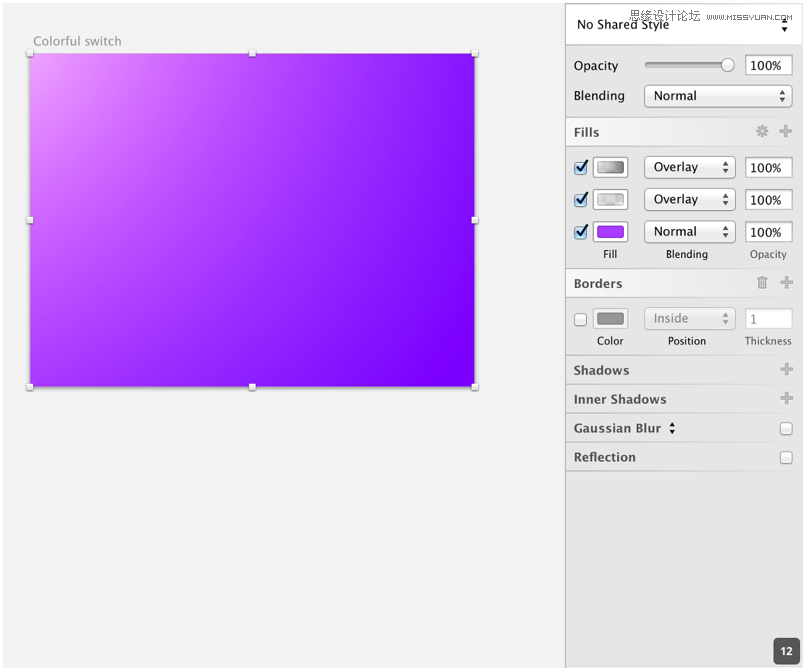
Task: Select the Colorful switch artboard title
Action: 77,41
